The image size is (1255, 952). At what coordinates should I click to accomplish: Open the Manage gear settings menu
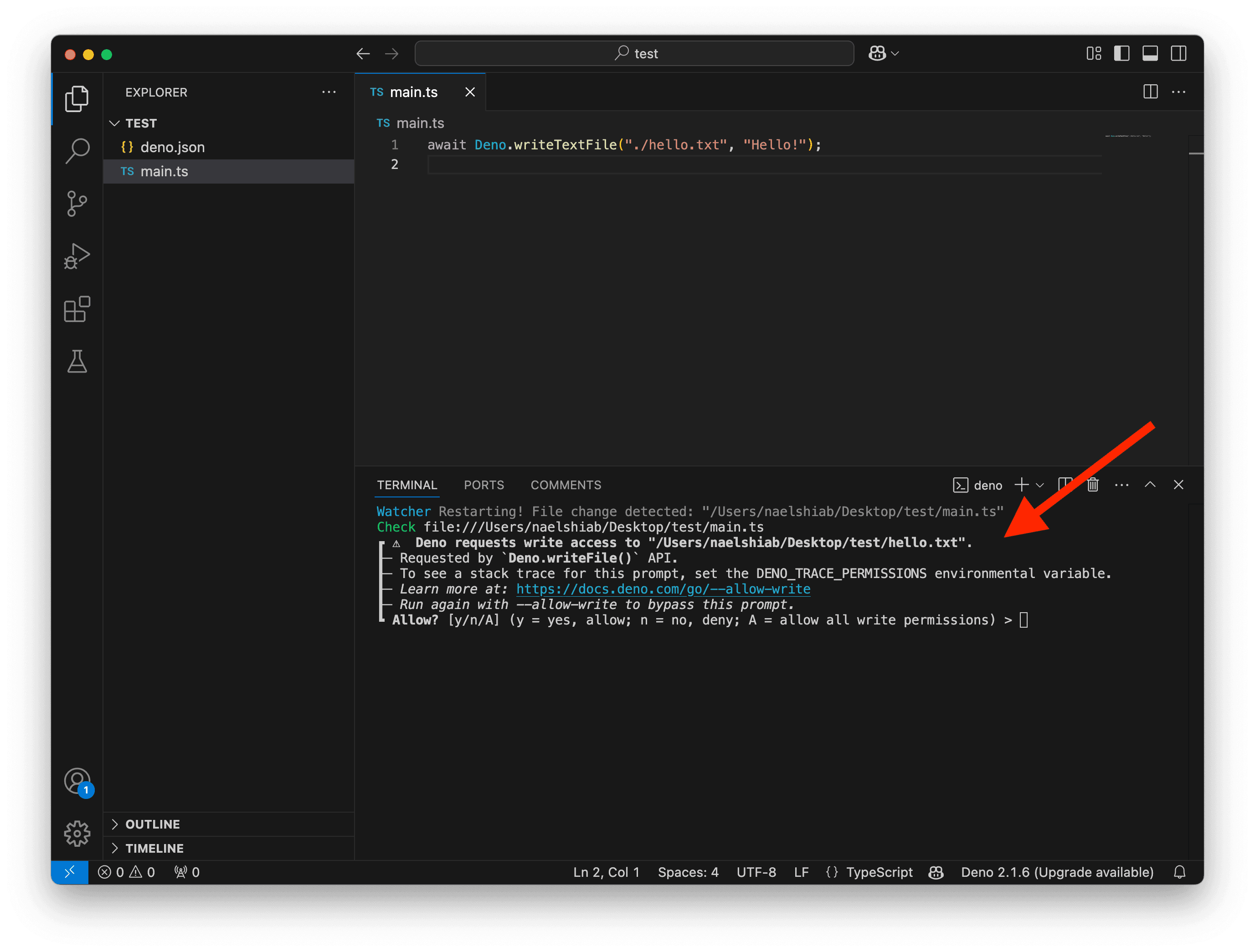[77, 834]
